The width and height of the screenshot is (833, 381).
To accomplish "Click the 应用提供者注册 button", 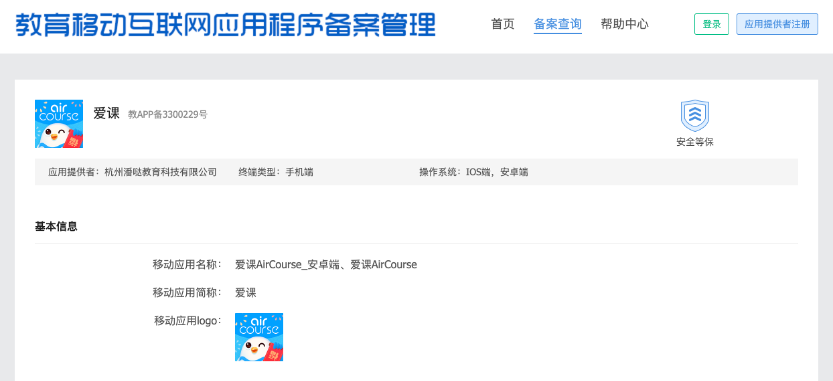I will click(x=777, y=24).
